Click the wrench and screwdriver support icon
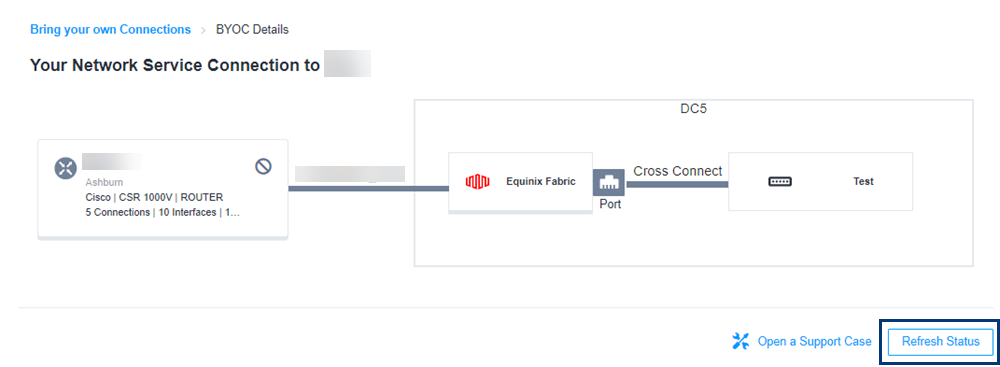 740,341
